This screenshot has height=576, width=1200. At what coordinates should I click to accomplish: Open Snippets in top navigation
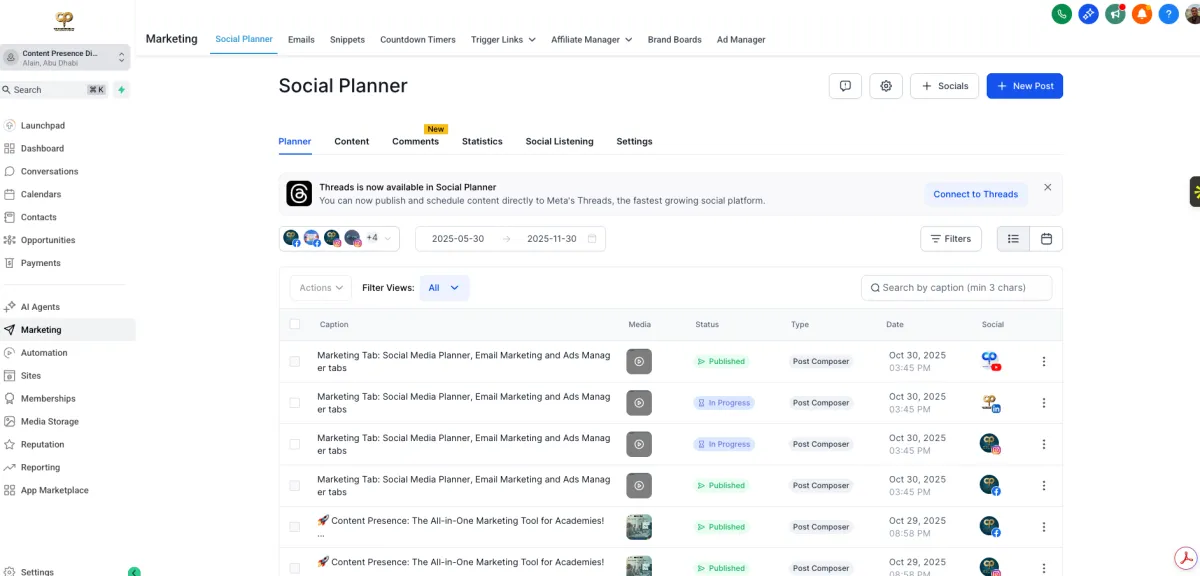tap(349, 40)
